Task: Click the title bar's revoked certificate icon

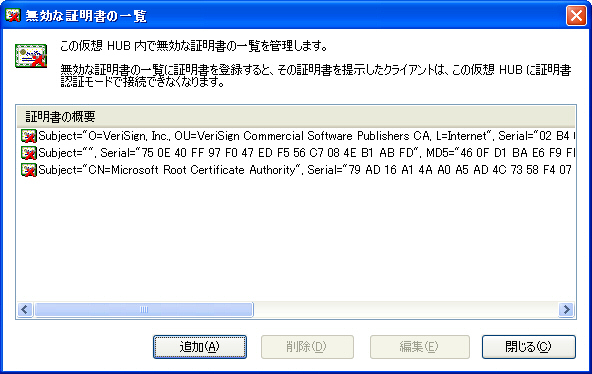Action: coord(13,15)
